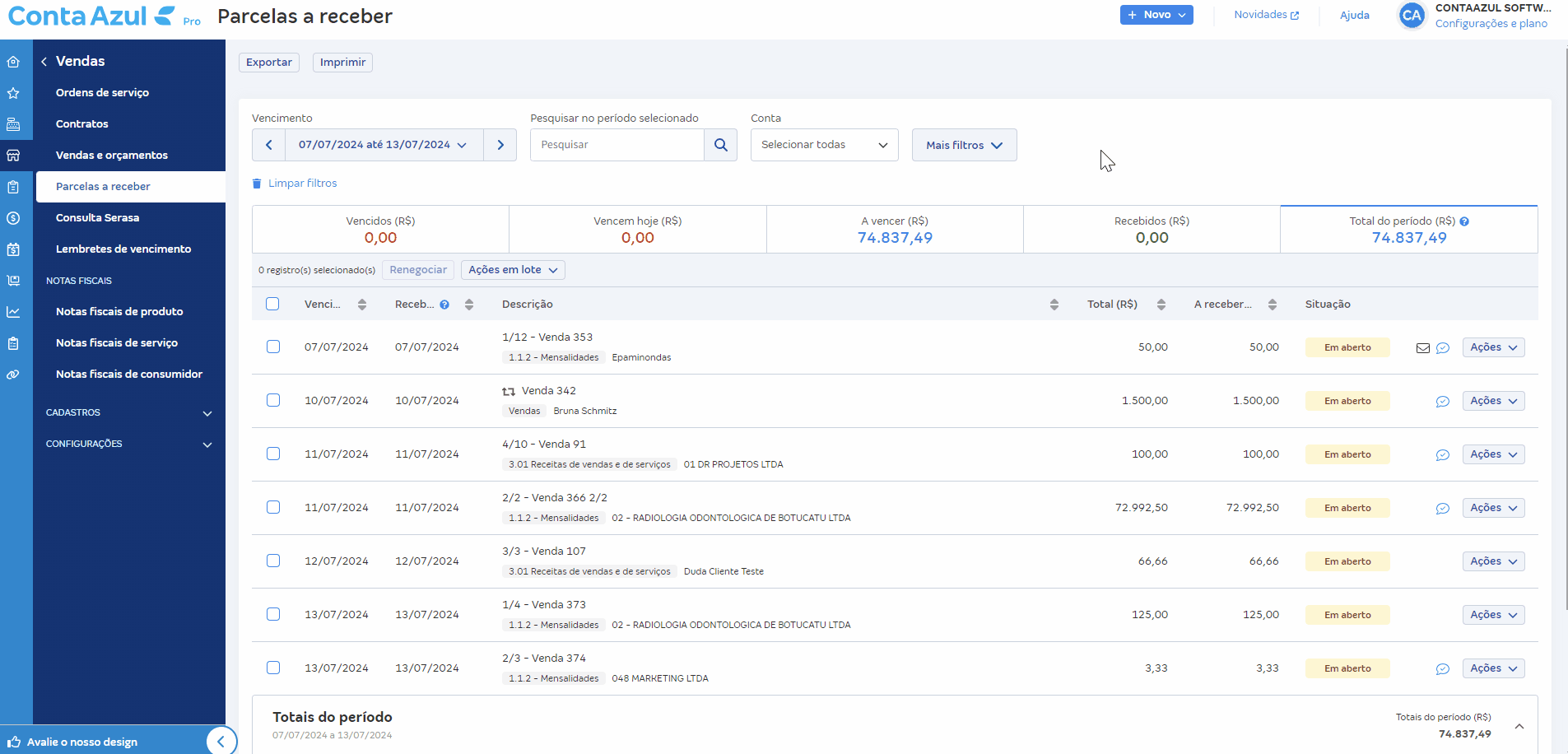Open the Novo dropdown button
The image size is (1568, 754).
(x=1156, y=15)
